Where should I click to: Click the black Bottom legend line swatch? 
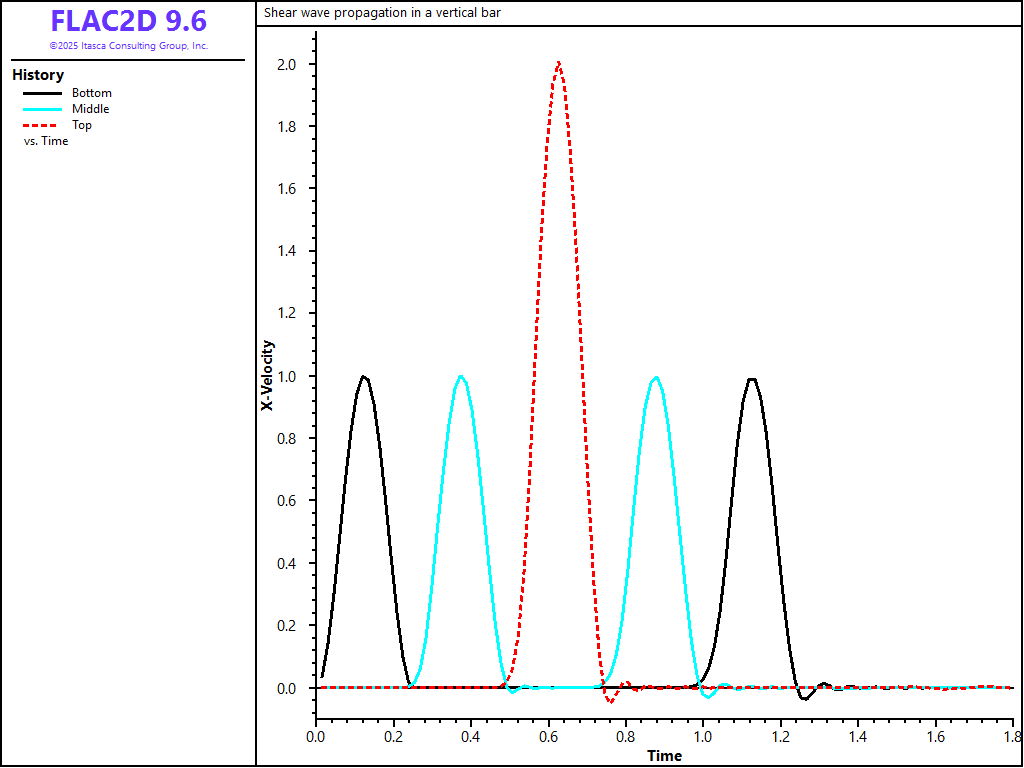point(43,93)
